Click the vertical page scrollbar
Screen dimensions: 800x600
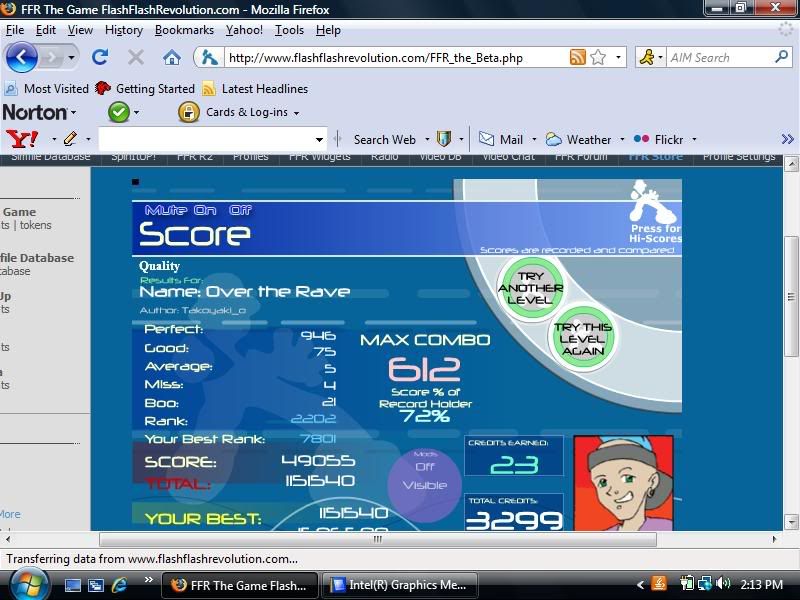pyautogui.click(x=791, y=300)
